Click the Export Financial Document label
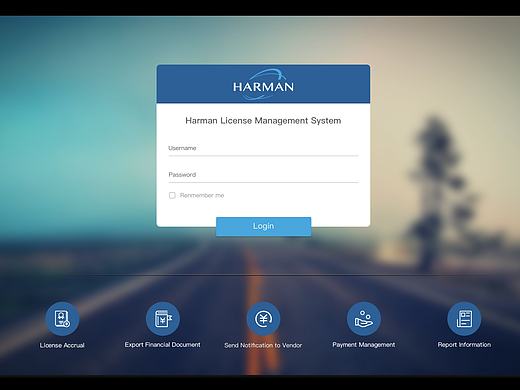The image size is (520, 390). [163, 345]
